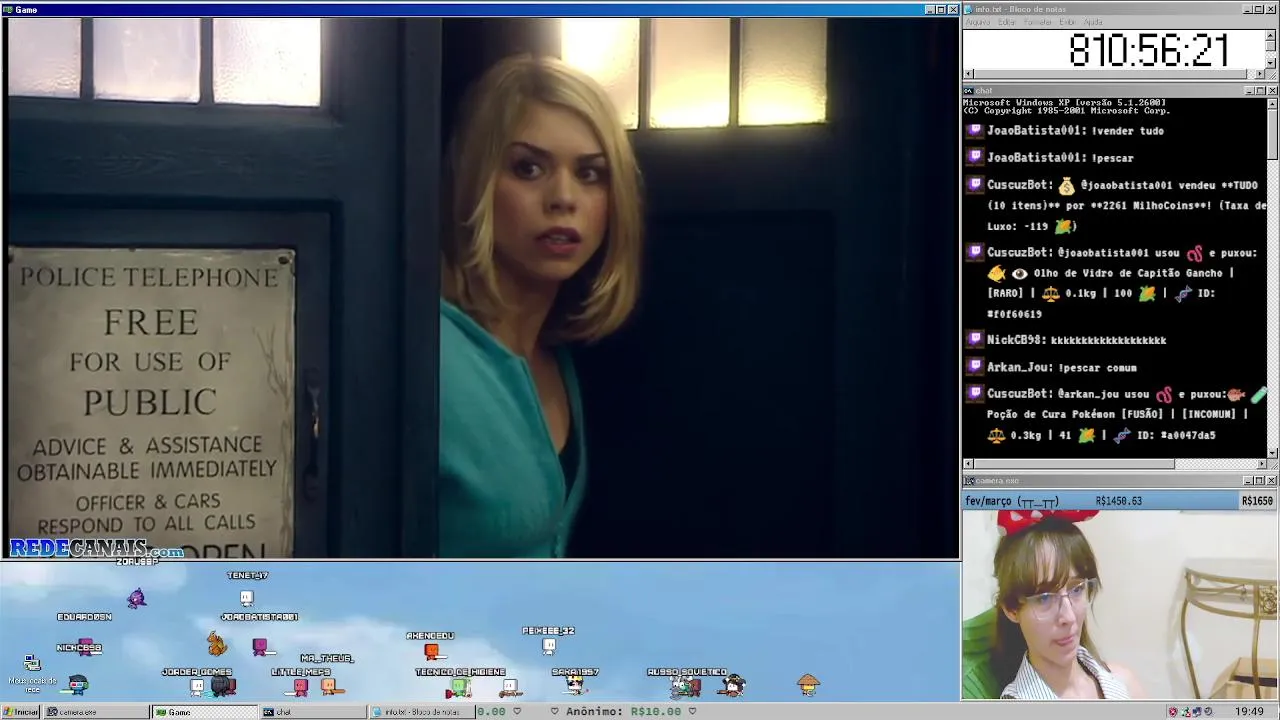1280x720 pixels.
Task: Click Arkan_Jou username in chat
Action: tap(1019, 367)
